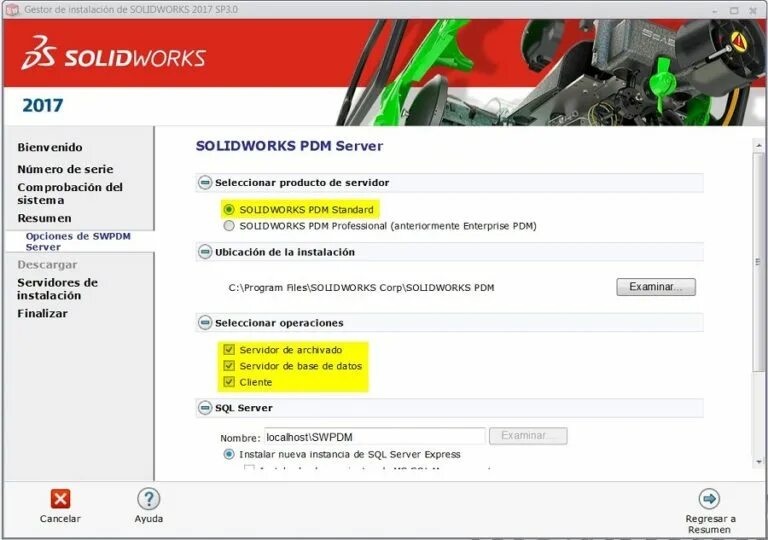Viewport: 768px width, 540px height.
Task: Click Servidores de instalación step
Action: tap(57, 289)
